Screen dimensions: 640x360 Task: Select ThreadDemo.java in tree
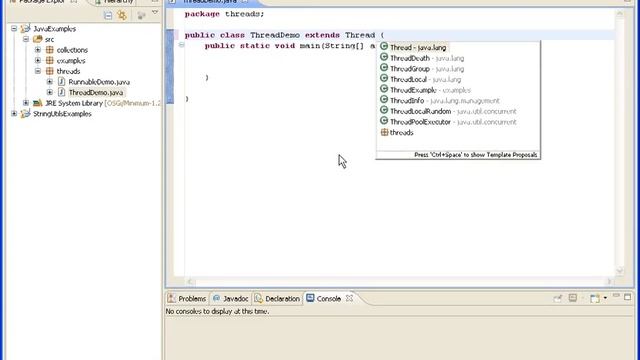[x=96, y=93]
